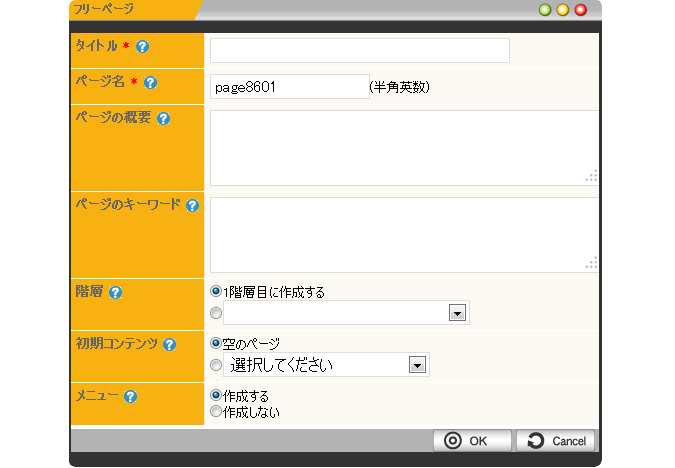Viewport: 675px width, 468px height.
Task: Click the red circle close button
Action: pos(581,10)
